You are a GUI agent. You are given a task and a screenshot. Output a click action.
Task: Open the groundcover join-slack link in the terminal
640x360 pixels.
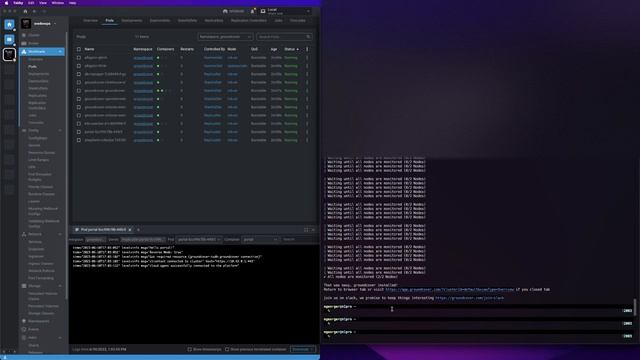point(469,298)
